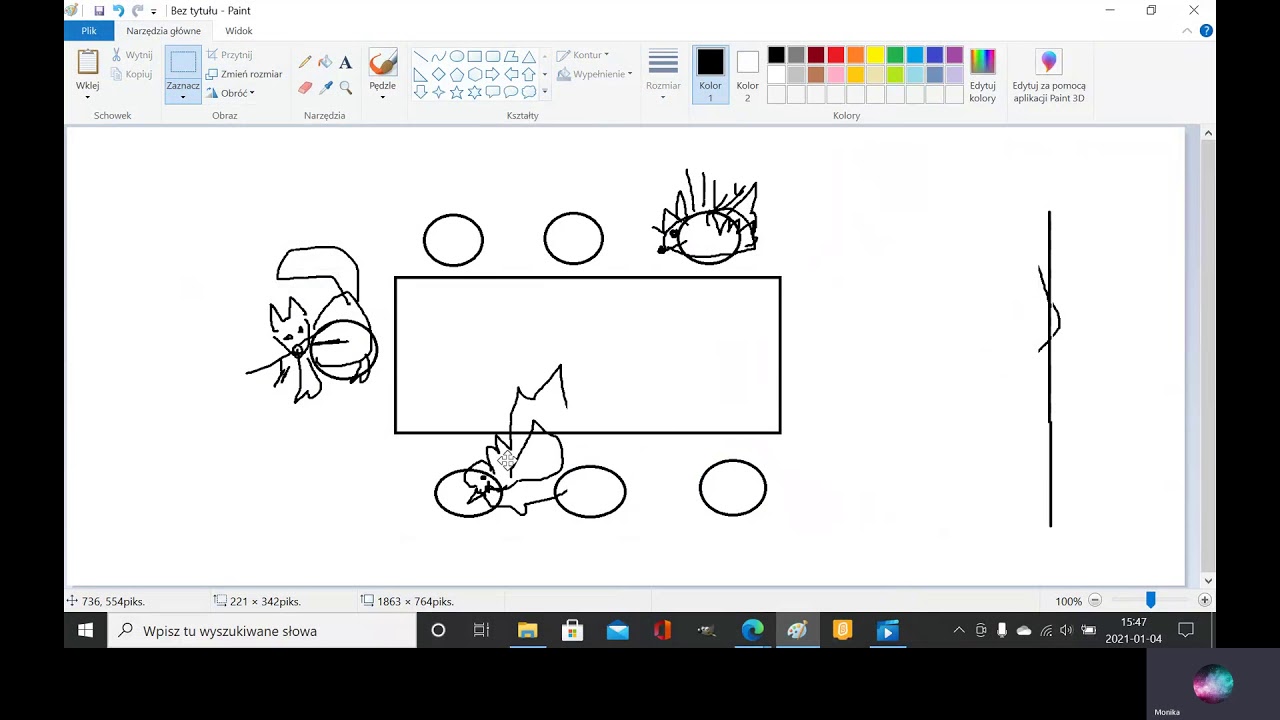Open Paint help question mark icon
Screen dimensions: 1280x720
click(1206, 31)
